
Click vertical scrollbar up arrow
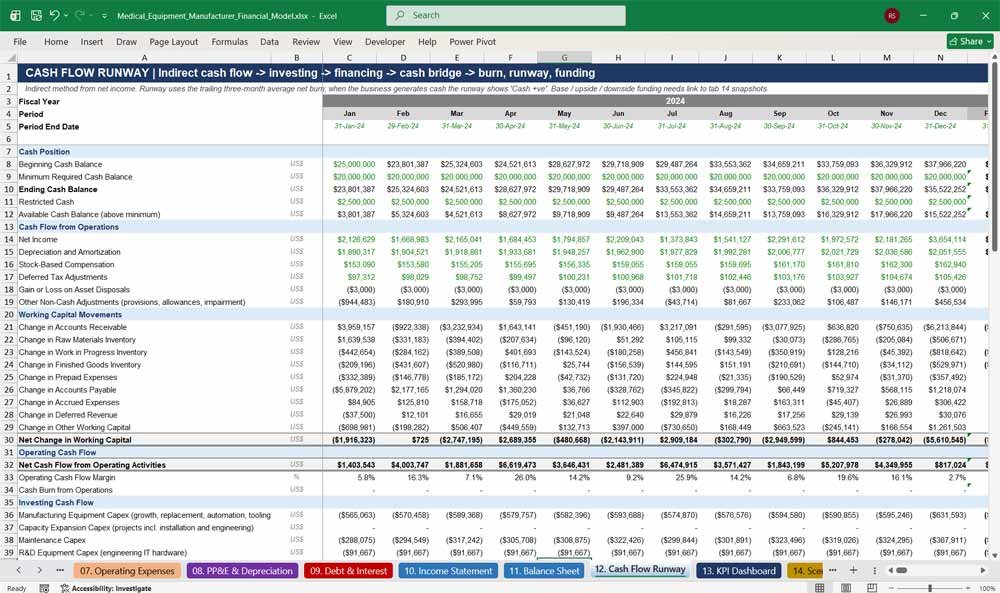pyautogui.click(x=994, y=57)
